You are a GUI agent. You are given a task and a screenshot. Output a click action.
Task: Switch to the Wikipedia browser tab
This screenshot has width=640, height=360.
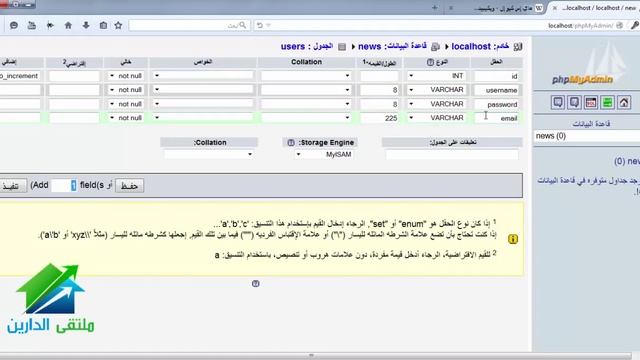point(506,8)
